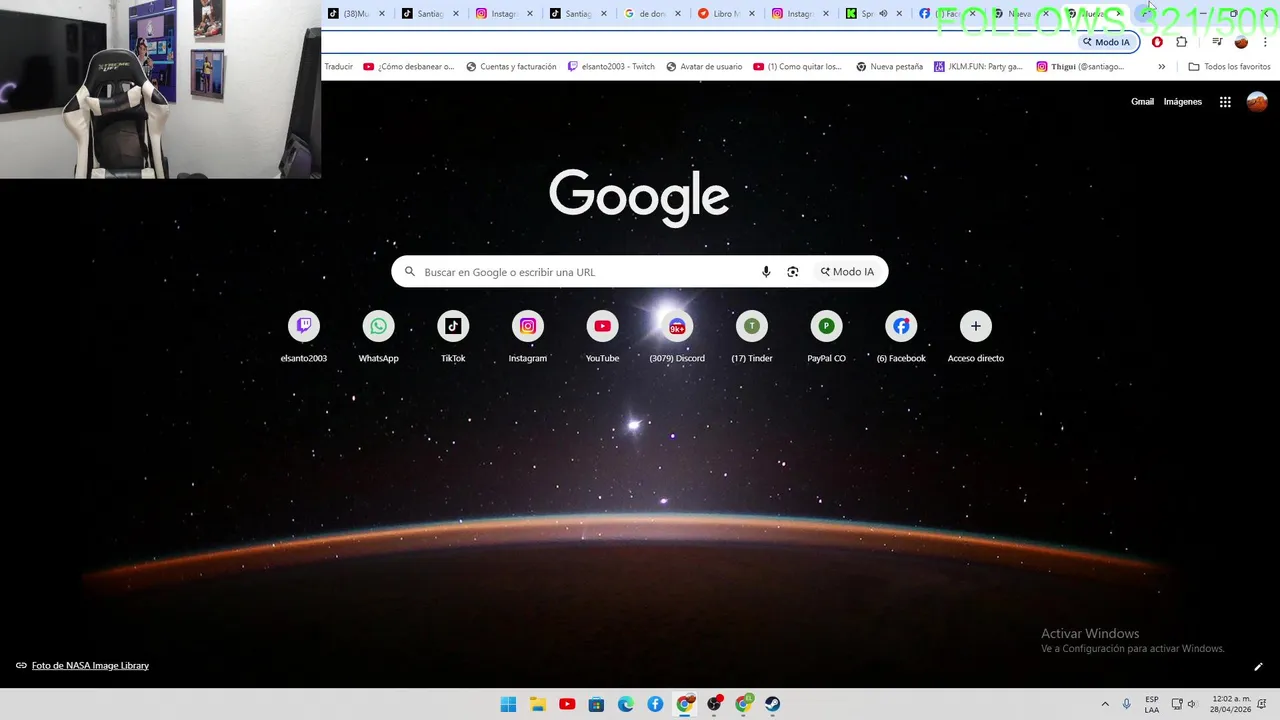Customize this page with the pencil icon
The image size is (1280, 720).
pyautogui.click(x=1258, y=667)
